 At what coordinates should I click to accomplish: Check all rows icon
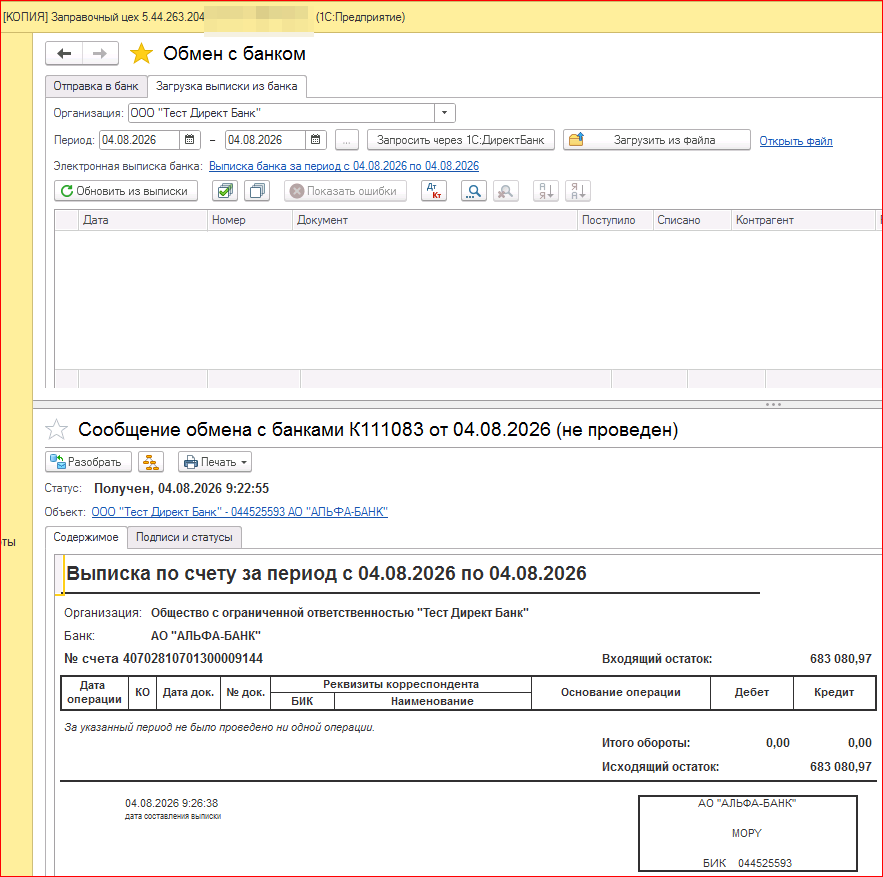point(225,191)
